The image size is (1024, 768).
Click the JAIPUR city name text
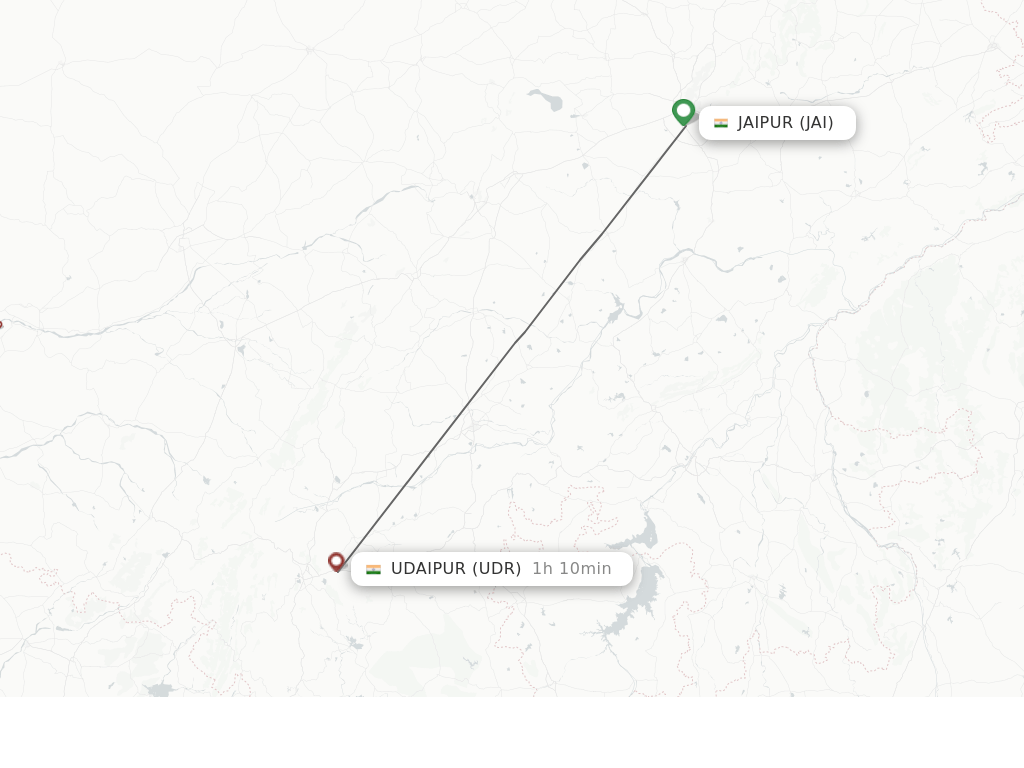(765, 123)
